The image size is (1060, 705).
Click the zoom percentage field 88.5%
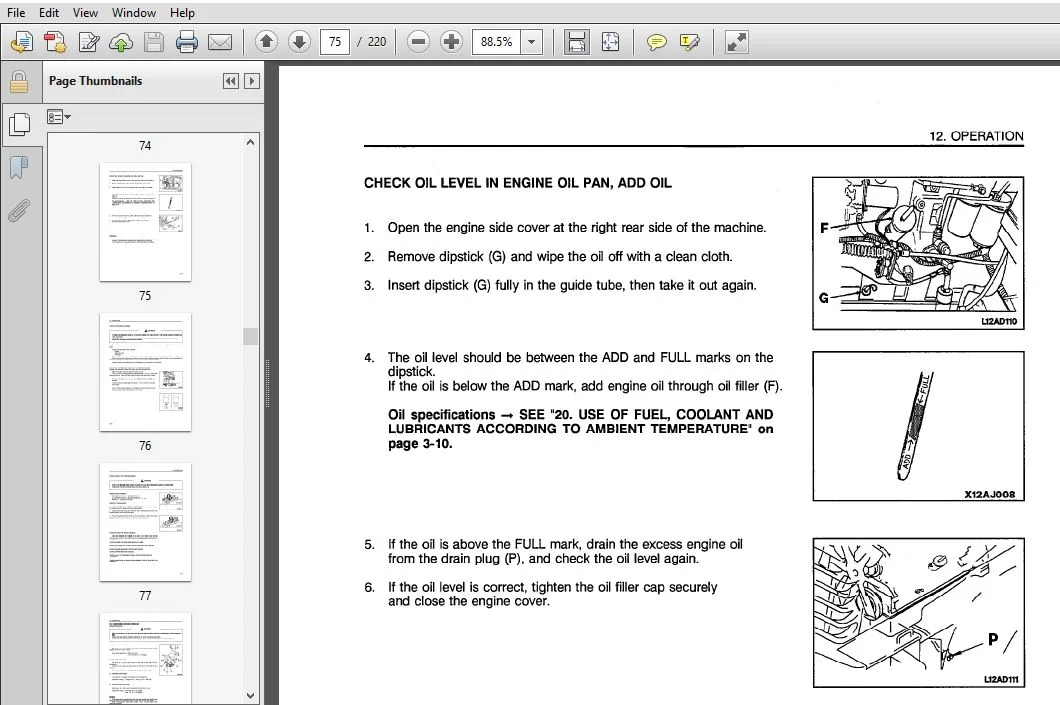click(497, 42)
